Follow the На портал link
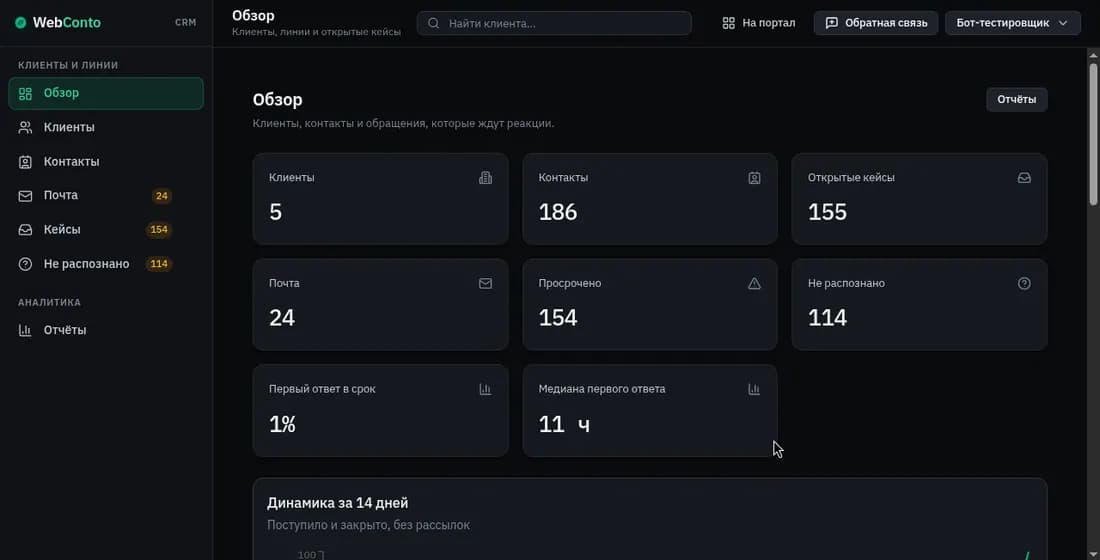 coord(758,23)
